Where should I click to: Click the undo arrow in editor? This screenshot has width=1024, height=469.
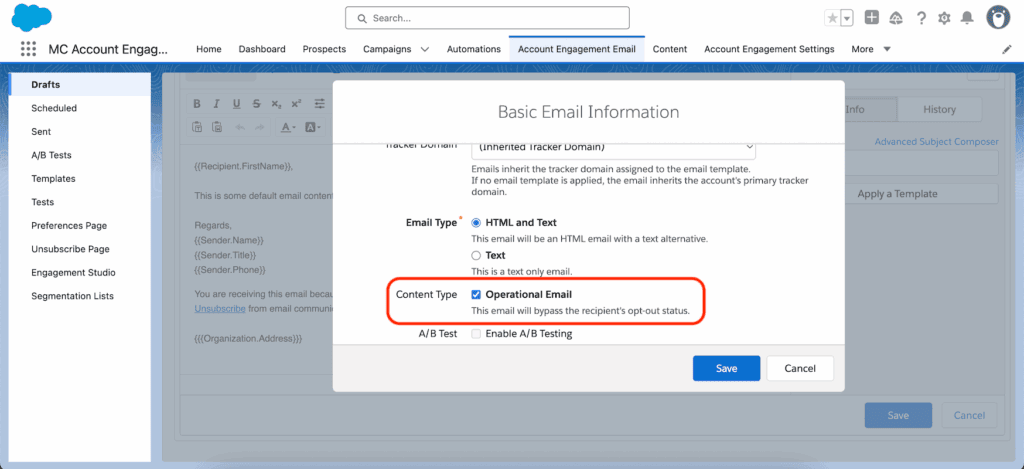(x=240, y=127)
